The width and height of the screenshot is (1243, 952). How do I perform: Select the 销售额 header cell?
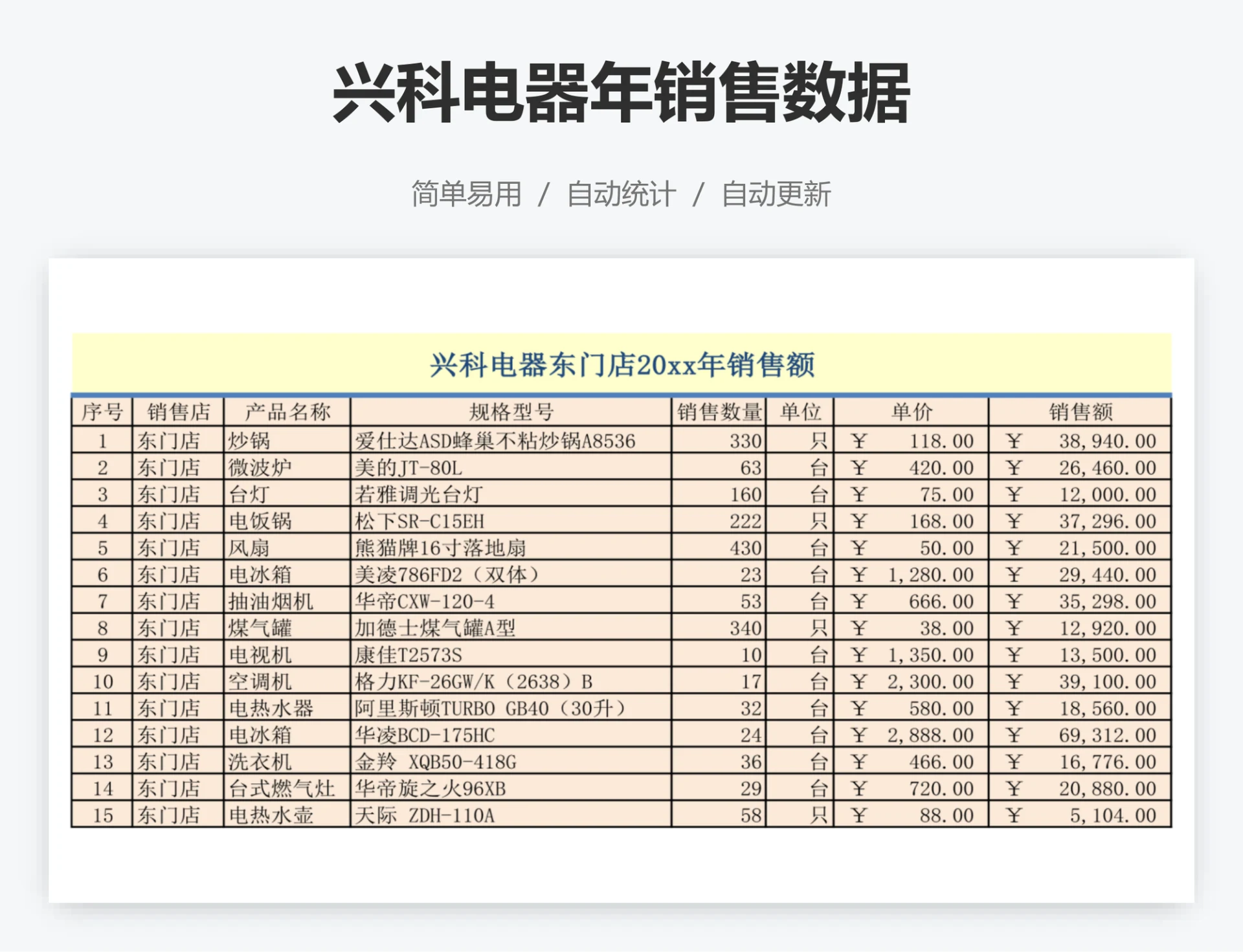[1080, 412]
